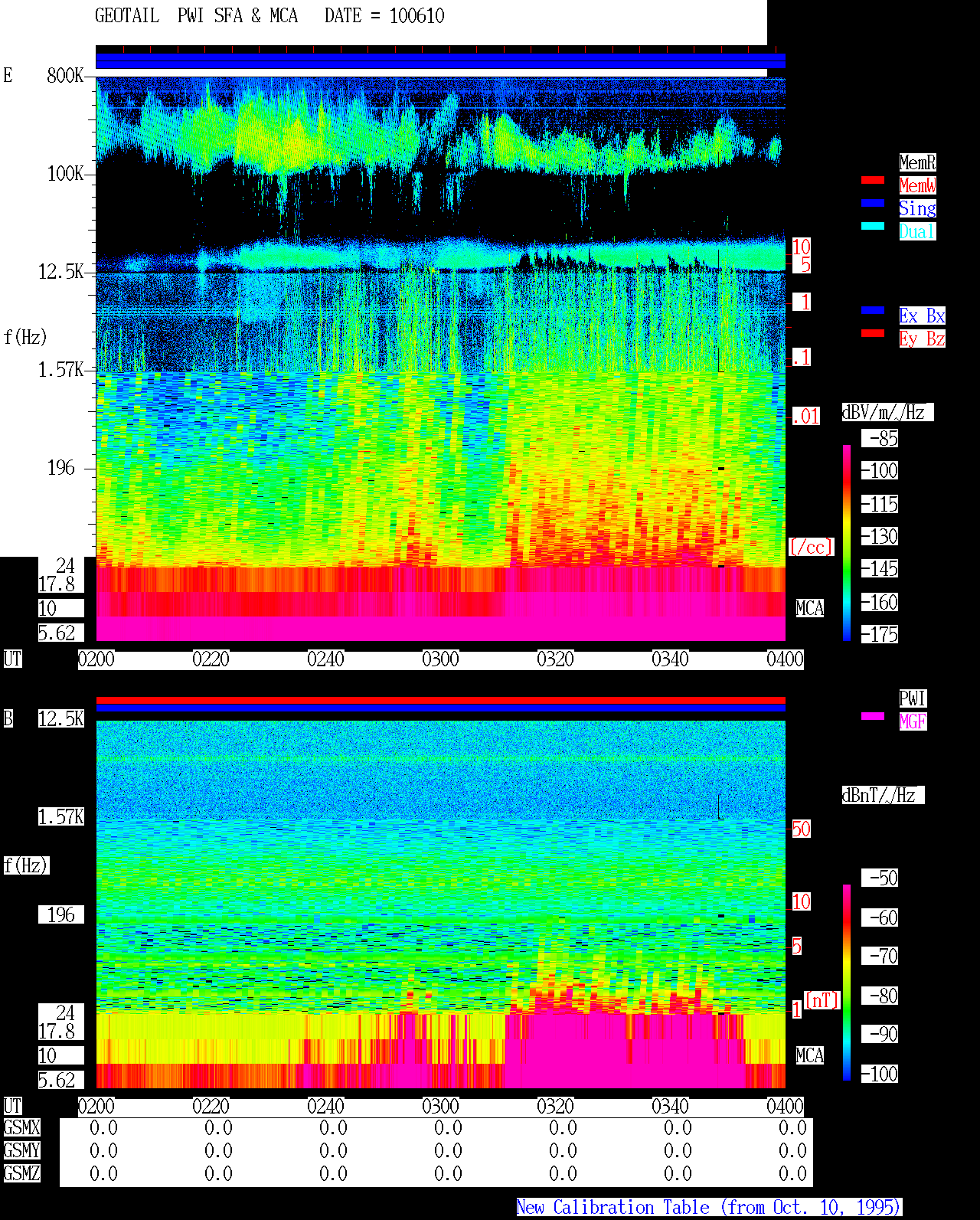Viewport: 980px width, 1220px height.
Task: Click the red .01 density tick label
Action: click(806, 417)
